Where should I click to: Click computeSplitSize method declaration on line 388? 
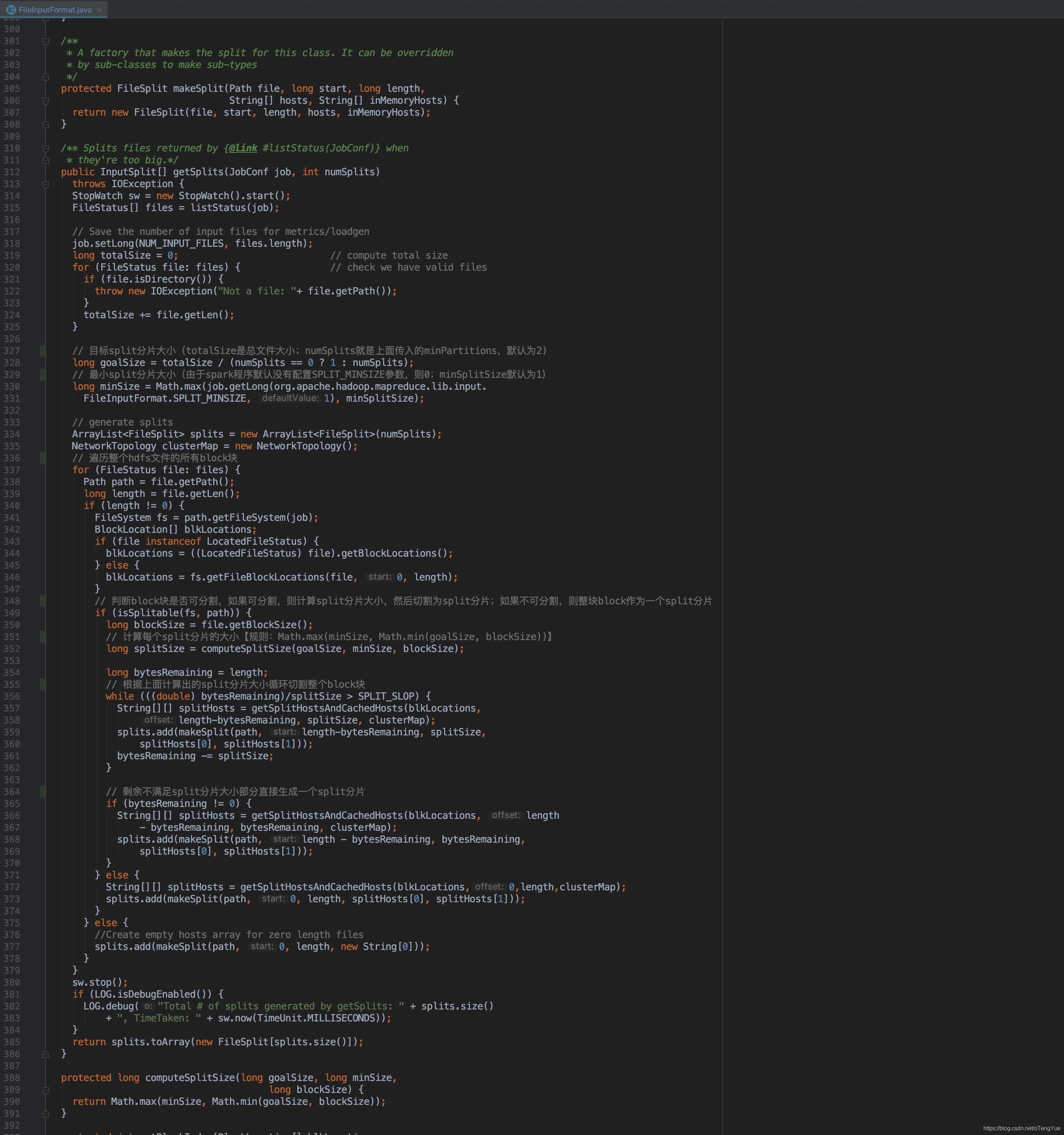tap(190, 1078)
